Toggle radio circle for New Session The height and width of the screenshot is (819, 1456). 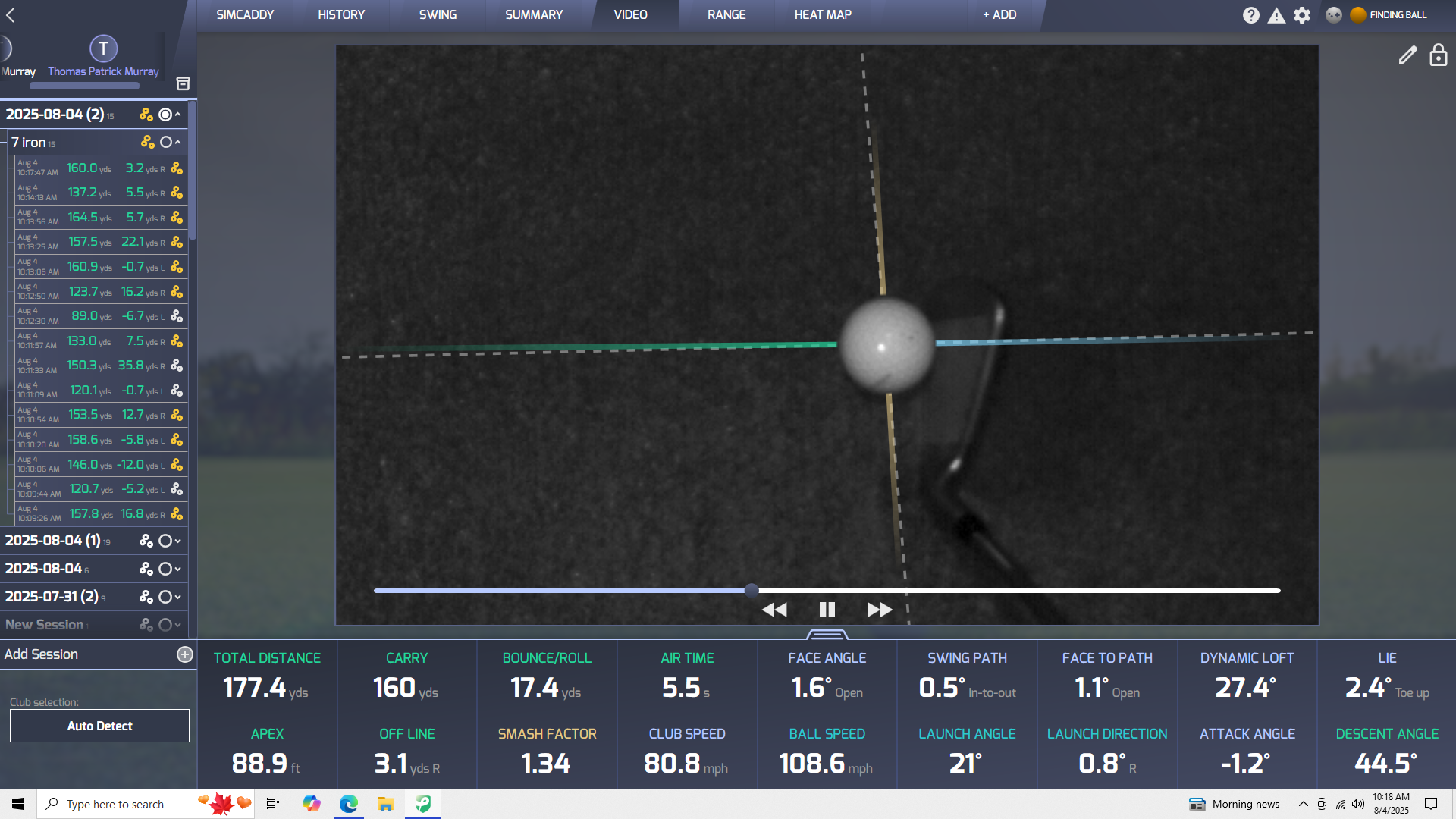(165, 625)
